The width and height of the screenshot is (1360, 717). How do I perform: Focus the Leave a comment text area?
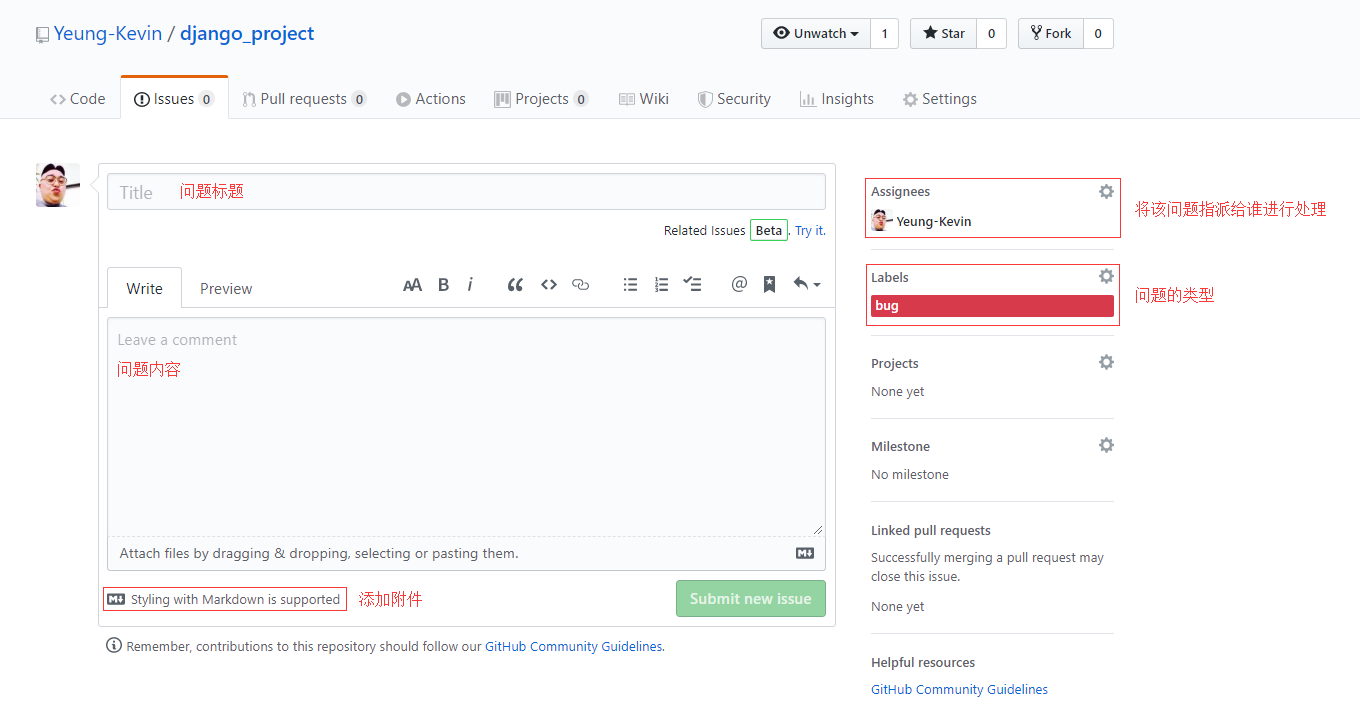[x=466, y=427]
